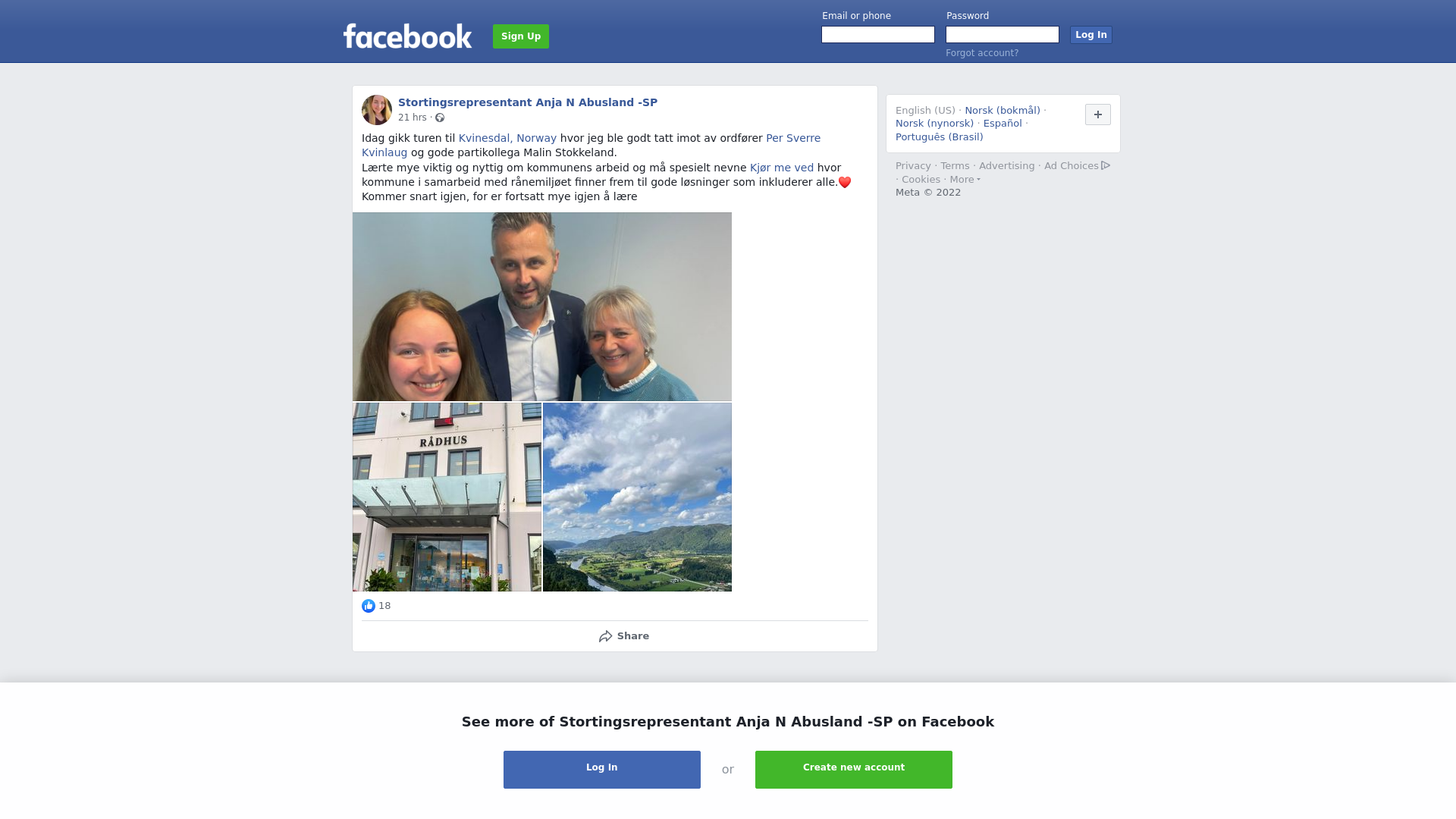1456x819 pixels.
Task: Click the Password input field
Action: (x=1003, y=35)
